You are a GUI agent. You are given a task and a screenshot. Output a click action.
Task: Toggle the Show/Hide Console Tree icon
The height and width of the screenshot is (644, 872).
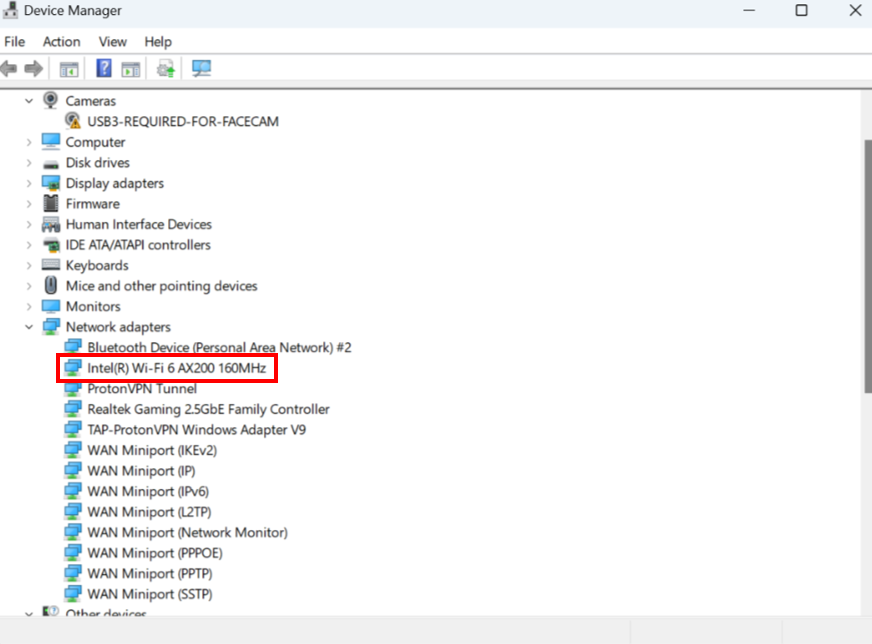[x=69, y=68]
